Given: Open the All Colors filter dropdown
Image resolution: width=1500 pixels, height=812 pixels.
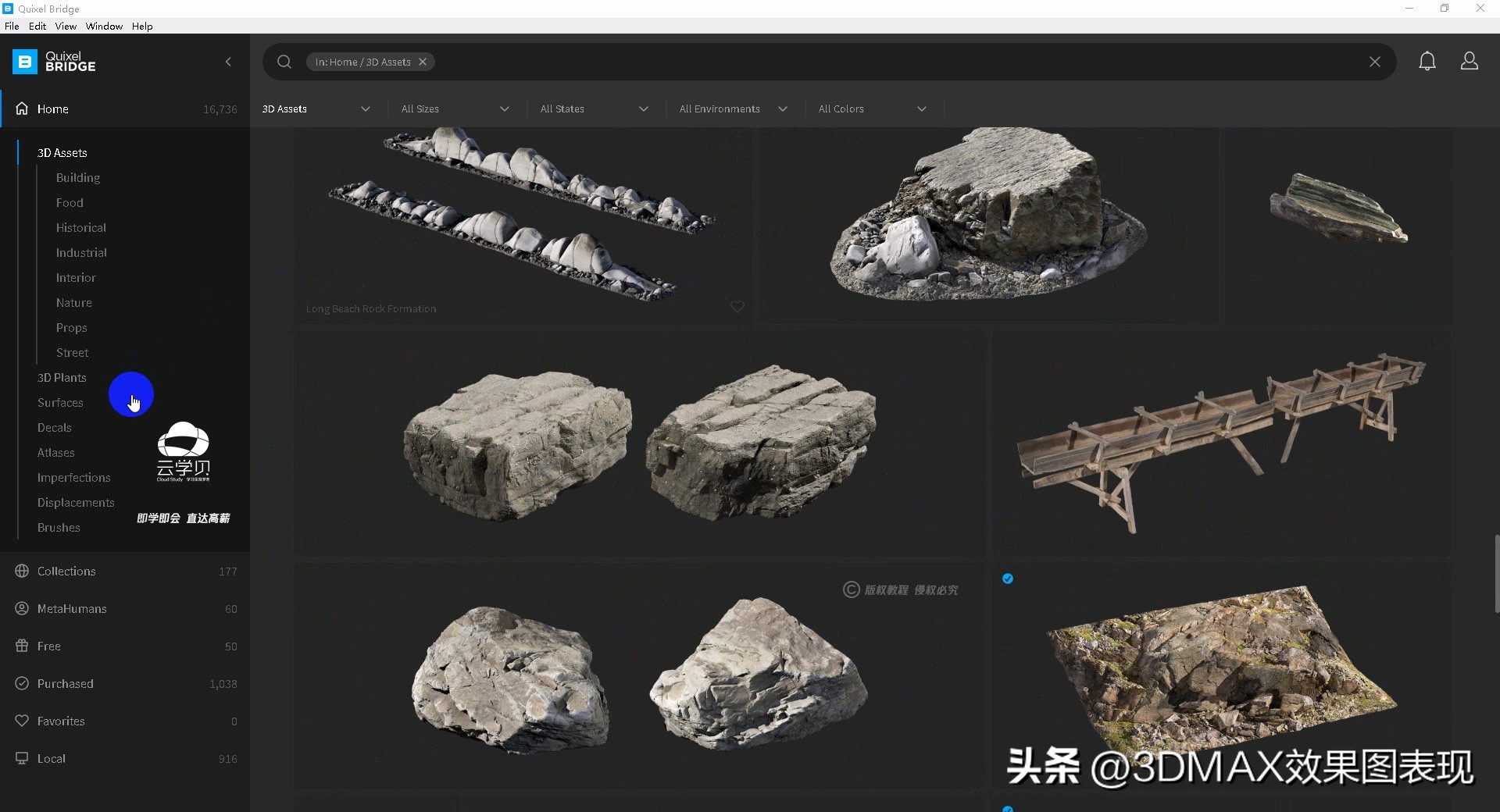Looking at the screenshot, I should [x=872, y=109].
